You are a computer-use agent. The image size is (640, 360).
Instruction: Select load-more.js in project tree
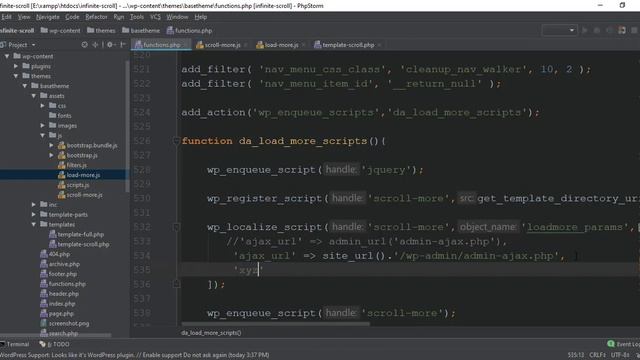click(x=79, y=175)
